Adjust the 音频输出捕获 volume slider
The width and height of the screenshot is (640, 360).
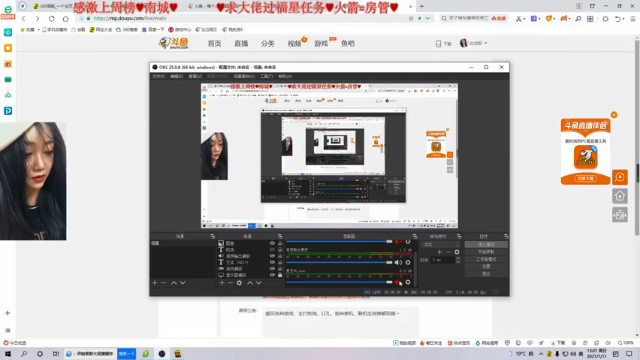(x=339, y=262)
